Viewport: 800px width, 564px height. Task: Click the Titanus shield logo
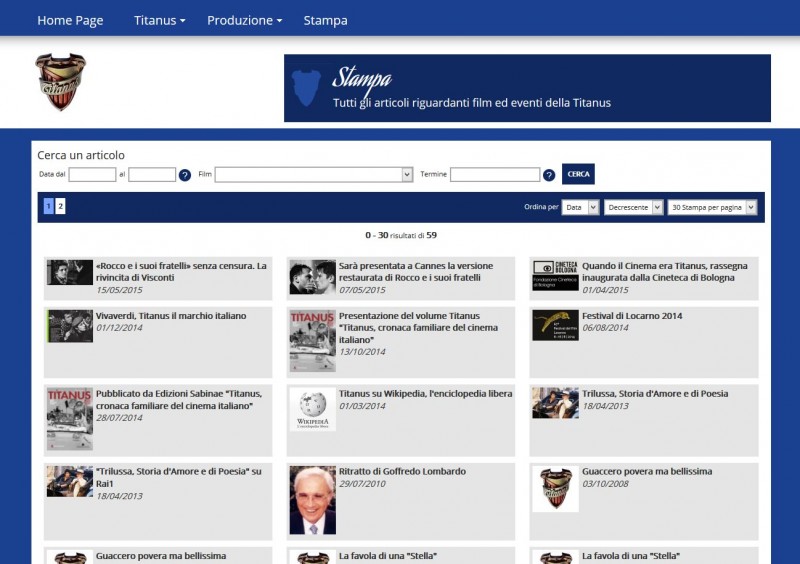pos(61,82)
